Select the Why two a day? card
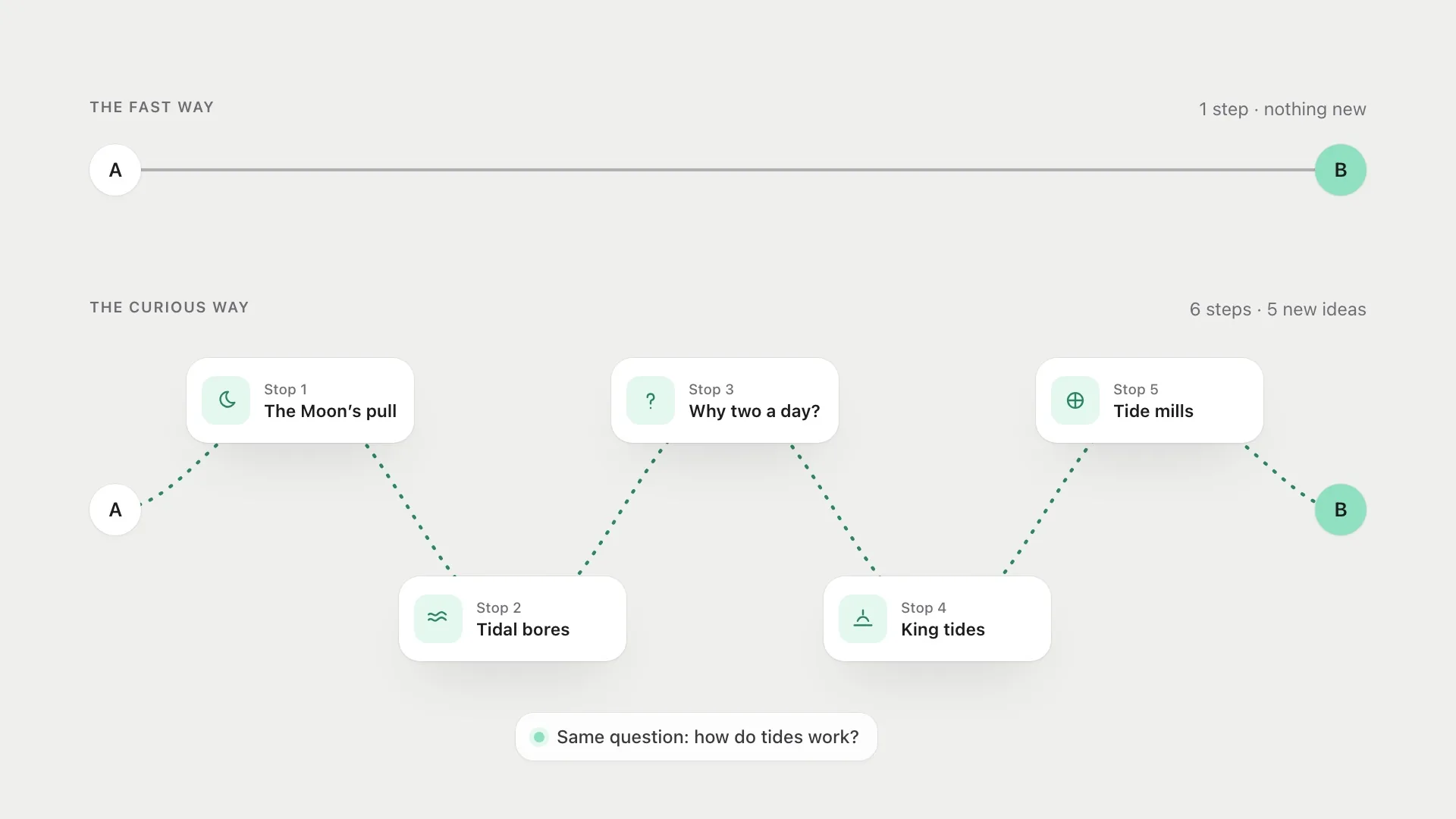Viewport: 1456px width, 819px height. (x=725, y=400)
